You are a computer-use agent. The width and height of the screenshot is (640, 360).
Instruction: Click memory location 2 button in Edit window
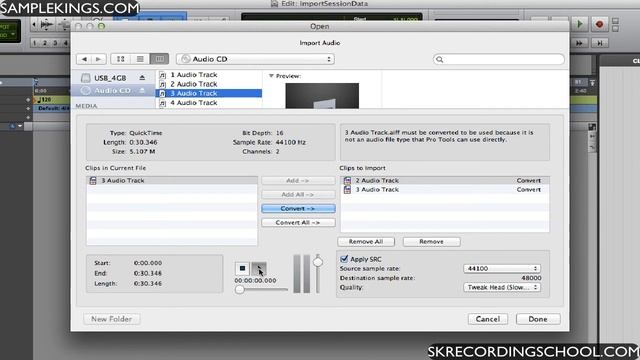pyautogui.click(x=45, y=43)
